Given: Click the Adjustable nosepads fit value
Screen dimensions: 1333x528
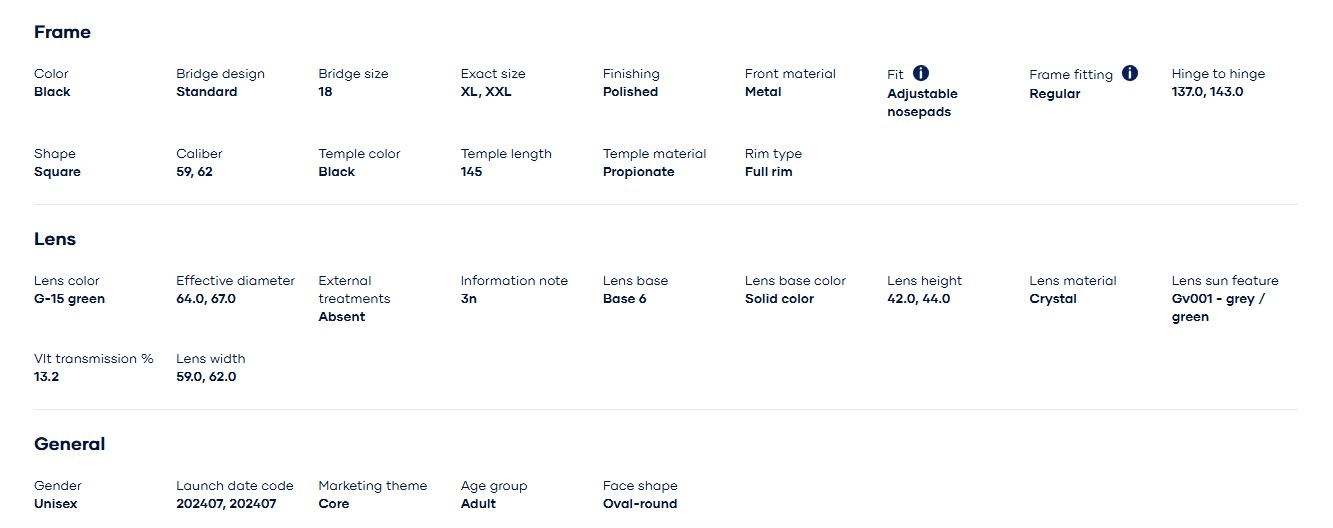Looking at the screenshot, I should pyautogui.click(x=922, y=103).
